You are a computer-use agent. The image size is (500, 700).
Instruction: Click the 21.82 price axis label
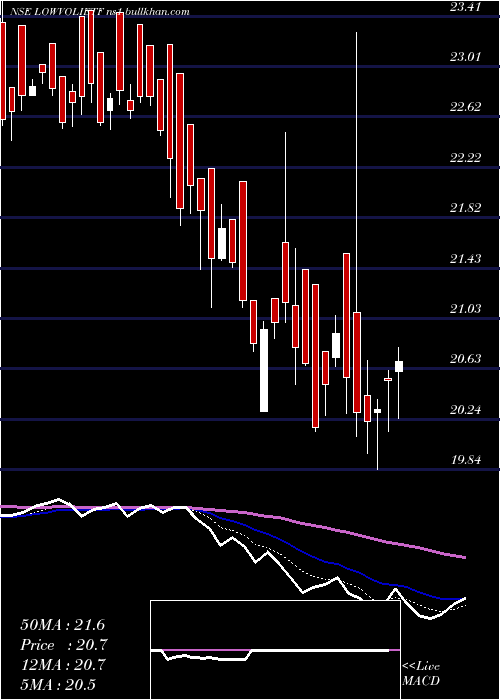[465, 208]
